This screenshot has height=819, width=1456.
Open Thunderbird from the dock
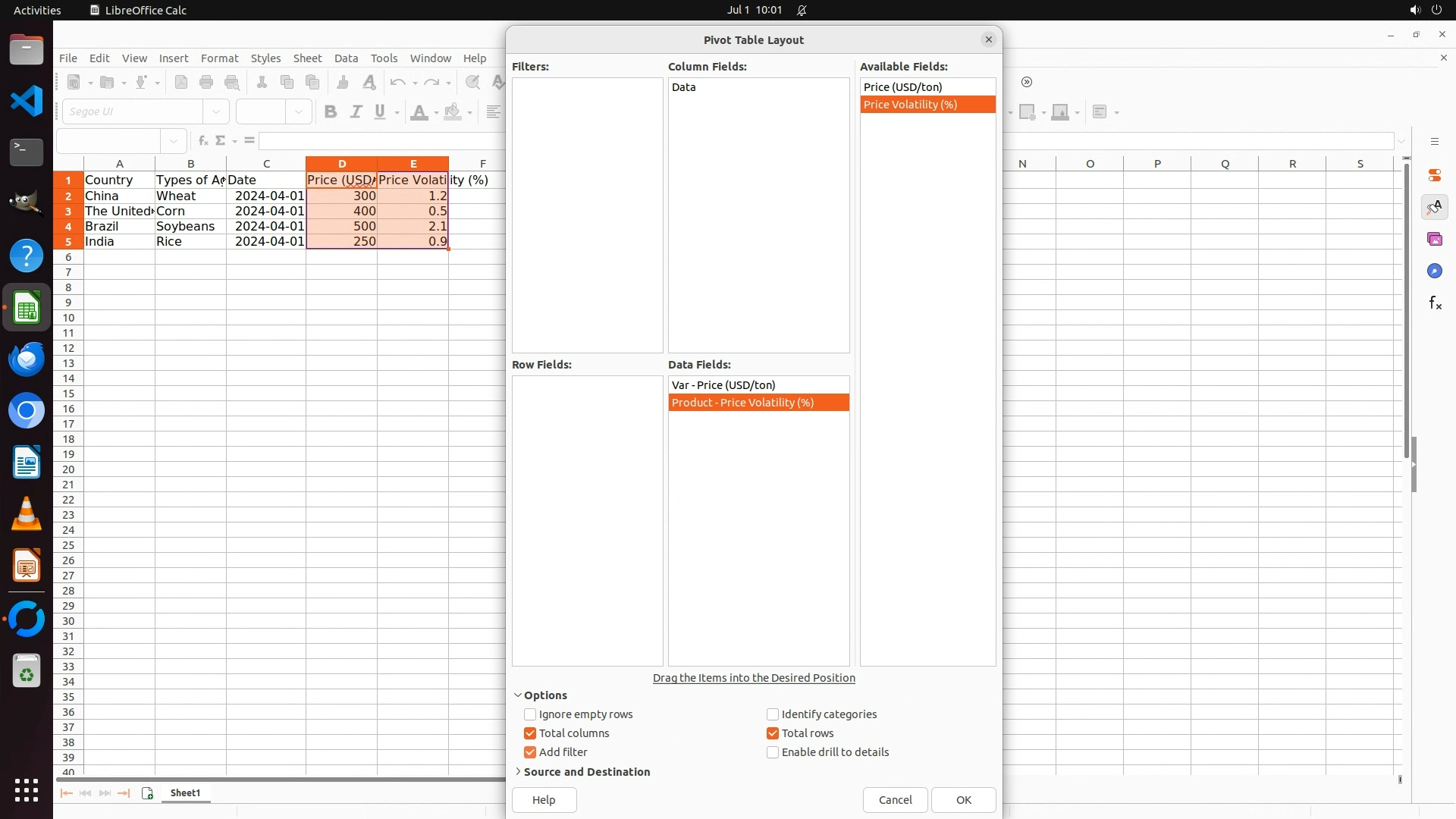coord(27,359)
